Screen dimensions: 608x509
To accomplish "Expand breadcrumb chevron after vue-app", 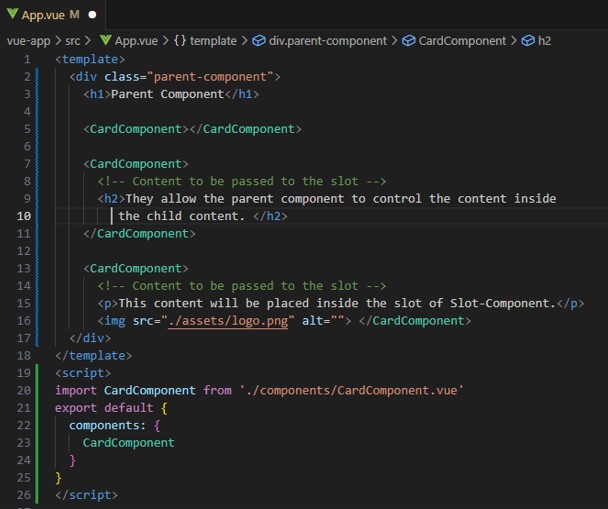I will click(58, 41).
